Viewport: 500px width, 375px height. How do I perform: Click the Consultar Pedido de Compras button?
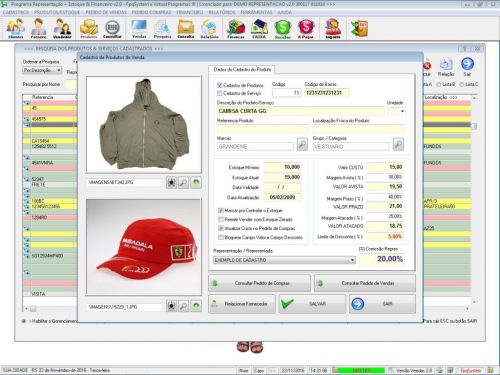point(259,283)
